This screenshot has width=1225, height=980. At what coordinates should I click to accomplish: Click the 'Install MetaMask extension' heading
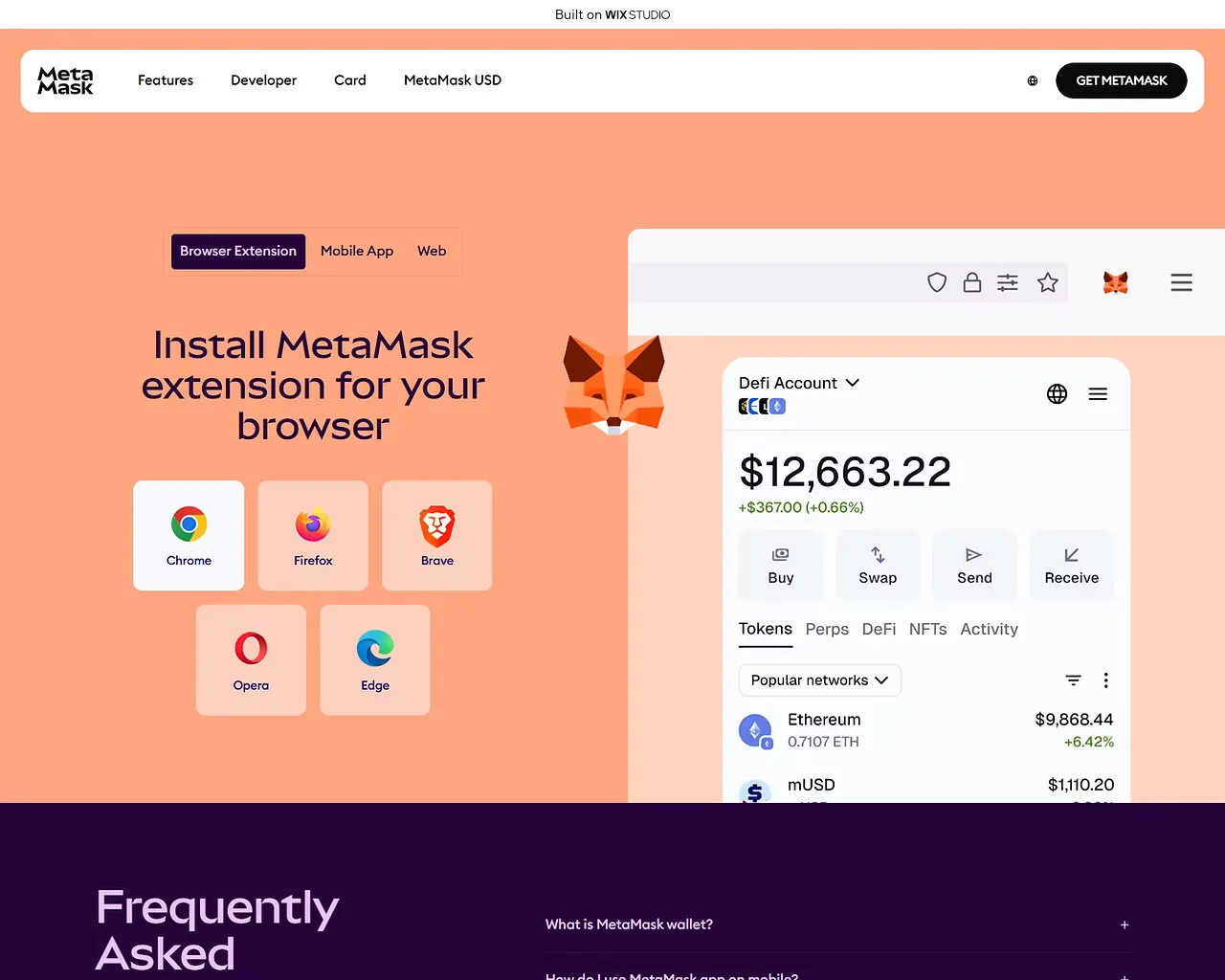313,385
